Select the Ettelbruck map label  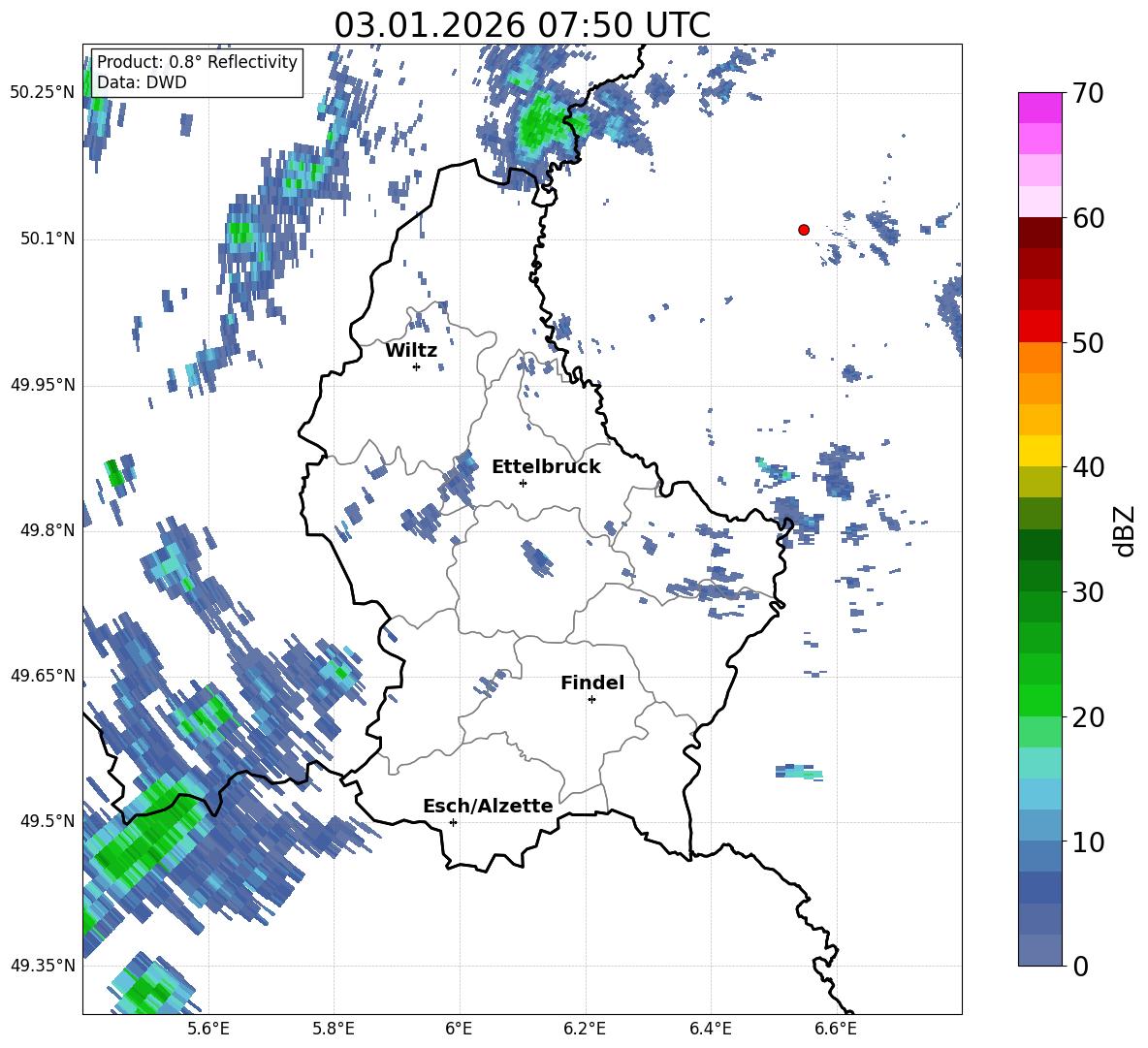point(546,467)
